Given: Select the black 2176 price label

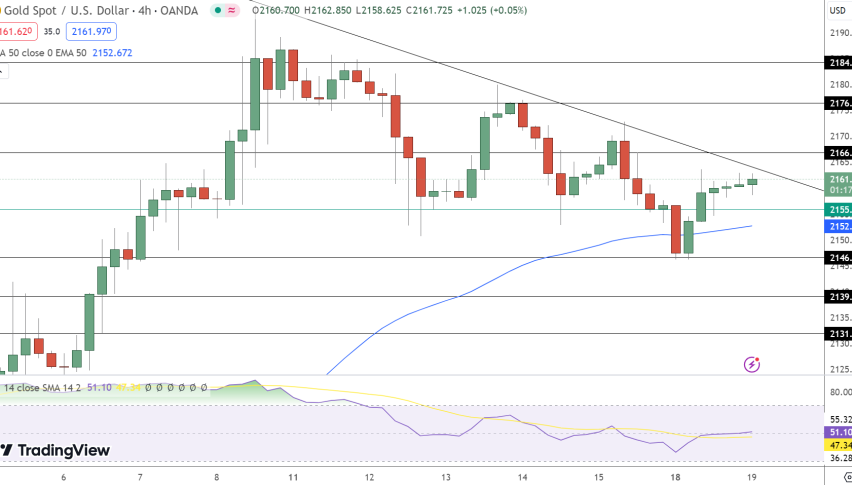Looking at the screenshot, I should pos(838,103).
